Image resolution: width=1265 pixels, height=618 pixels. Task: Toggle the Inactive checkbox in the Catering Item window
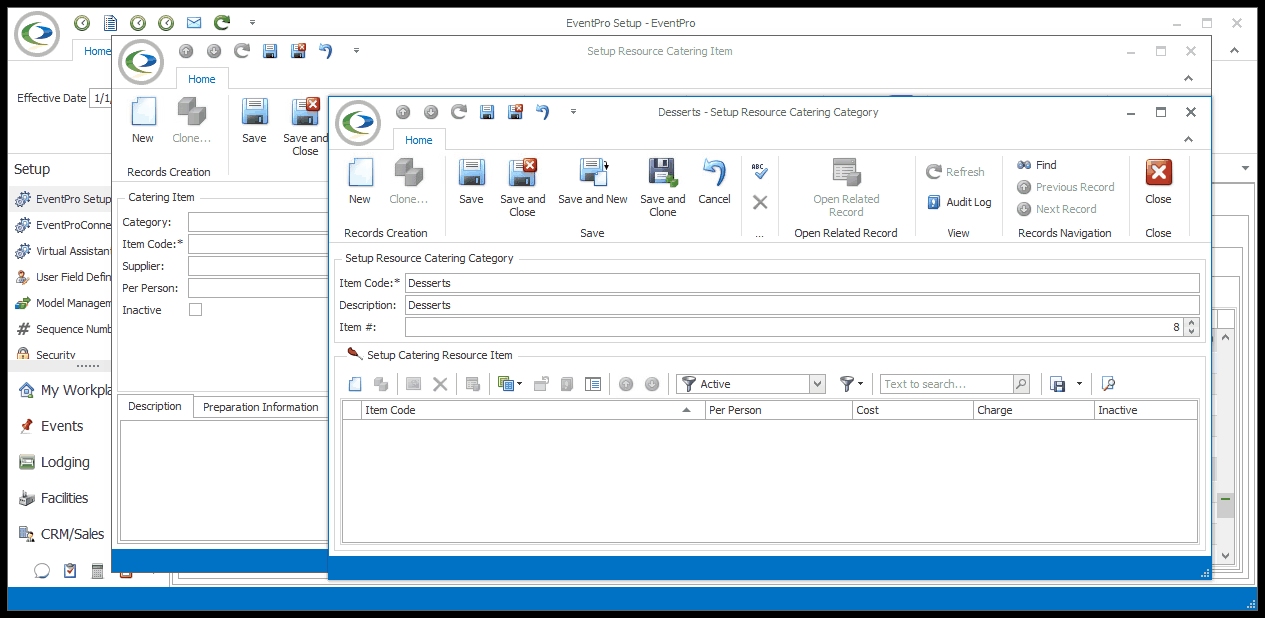tap(195, 310)
